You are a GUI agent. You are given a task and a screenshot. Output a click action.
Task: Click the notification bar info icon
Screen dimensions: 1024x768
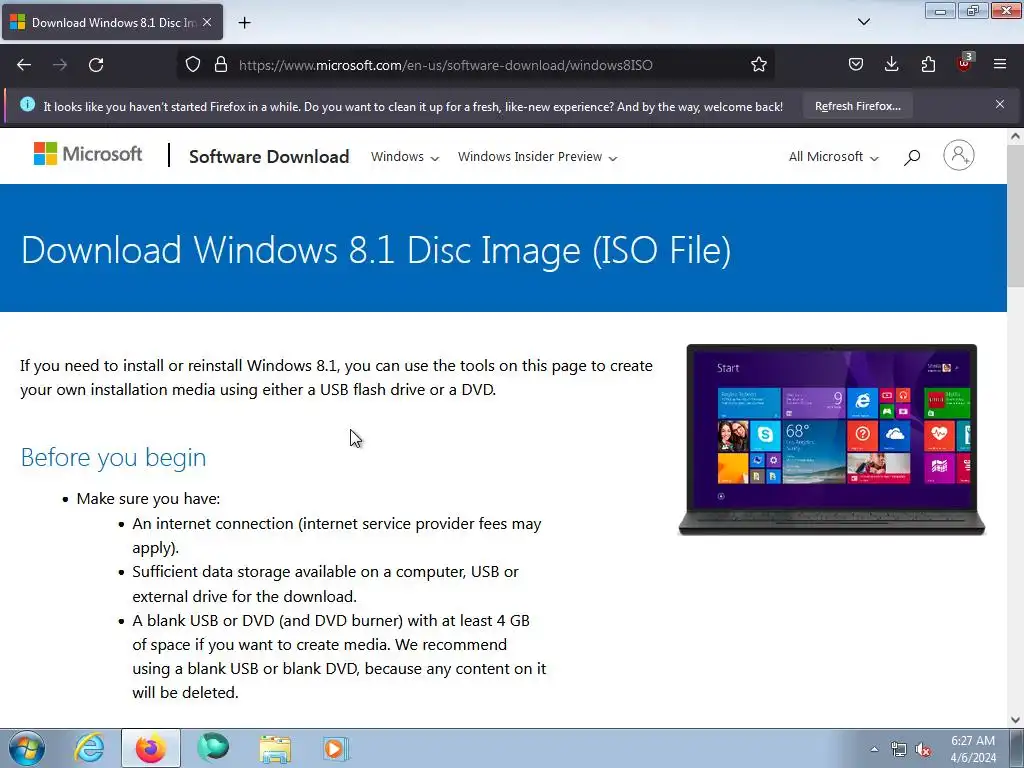pos(27,104)
